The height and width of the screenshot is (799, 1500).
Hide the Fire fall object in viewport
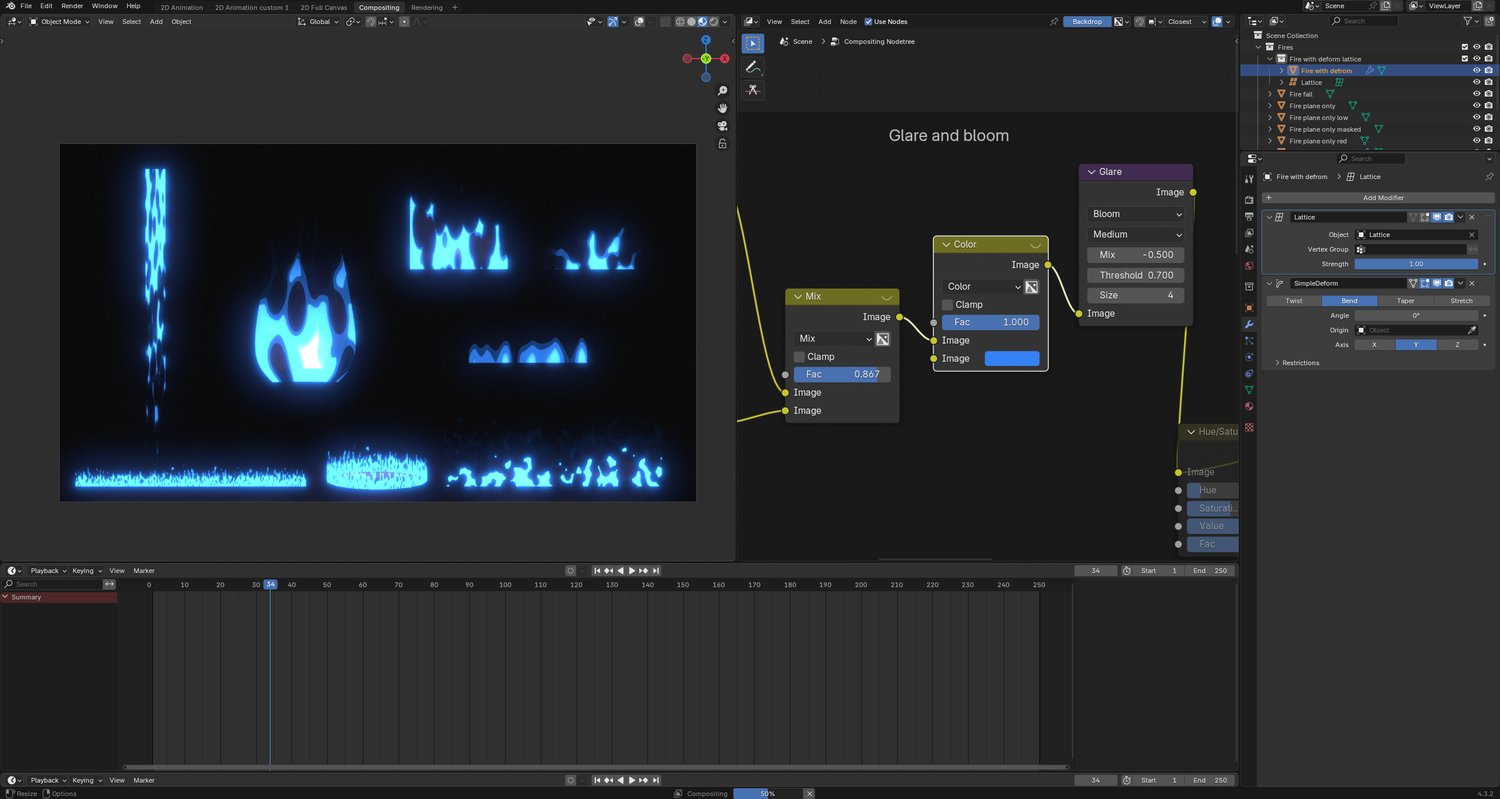[x=1476, y=94]
